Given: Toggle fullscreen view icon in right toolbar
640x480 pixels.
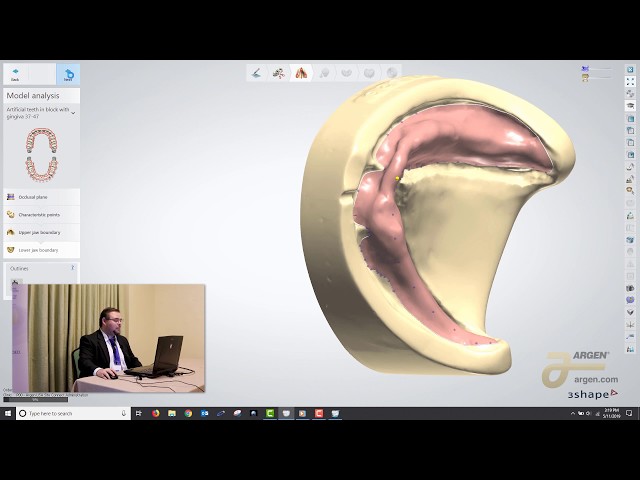Looking at the screenshot, I should (630, 82).
